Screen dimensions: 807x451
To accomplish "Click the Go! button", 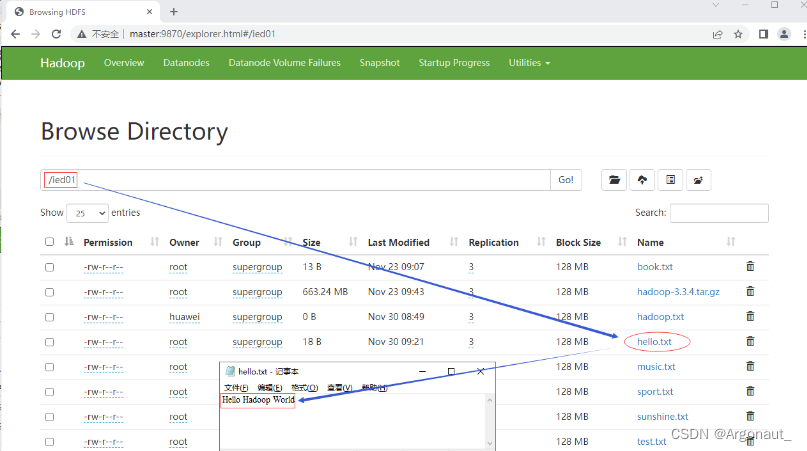I will 566,180.
